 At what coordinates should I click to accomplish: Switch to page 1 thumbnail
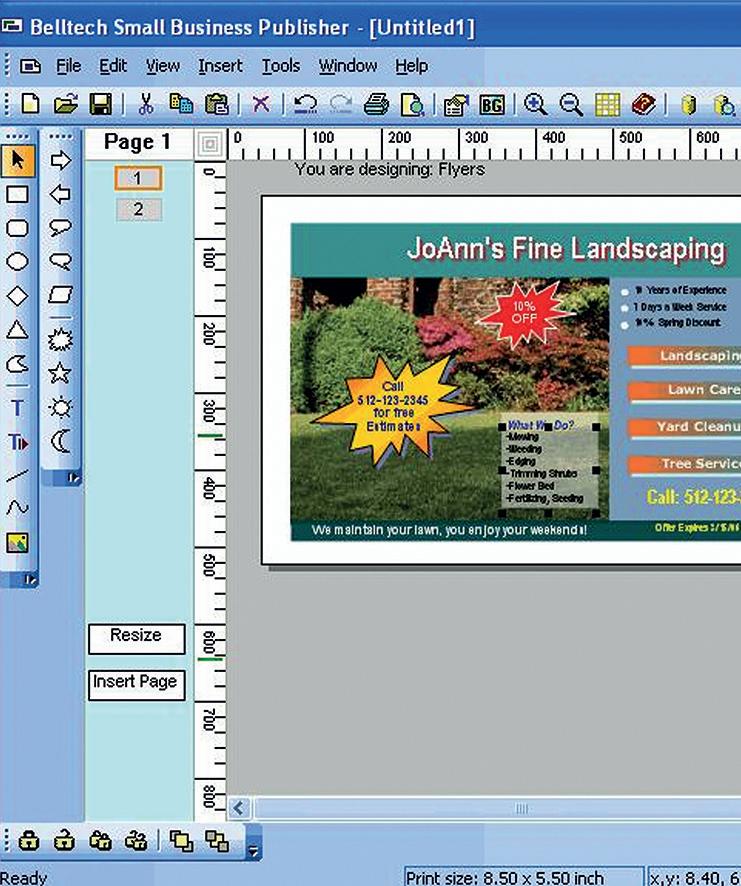(138, 179)
